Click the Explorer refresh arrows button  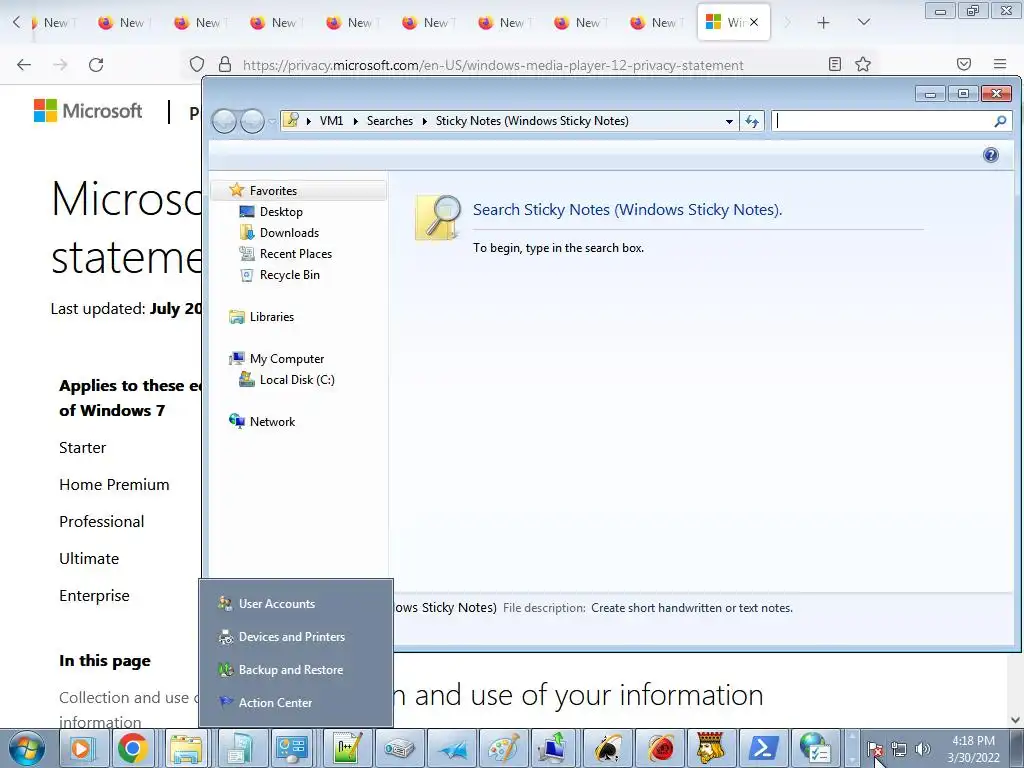click(x=752, y=121)
